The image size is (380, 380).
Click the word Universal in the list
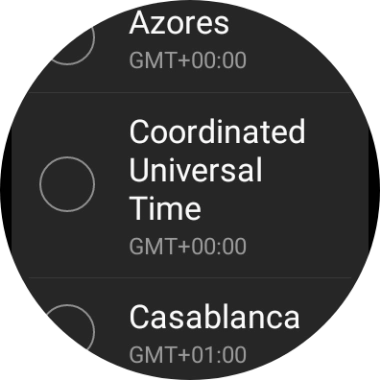(x=195, y=169)
